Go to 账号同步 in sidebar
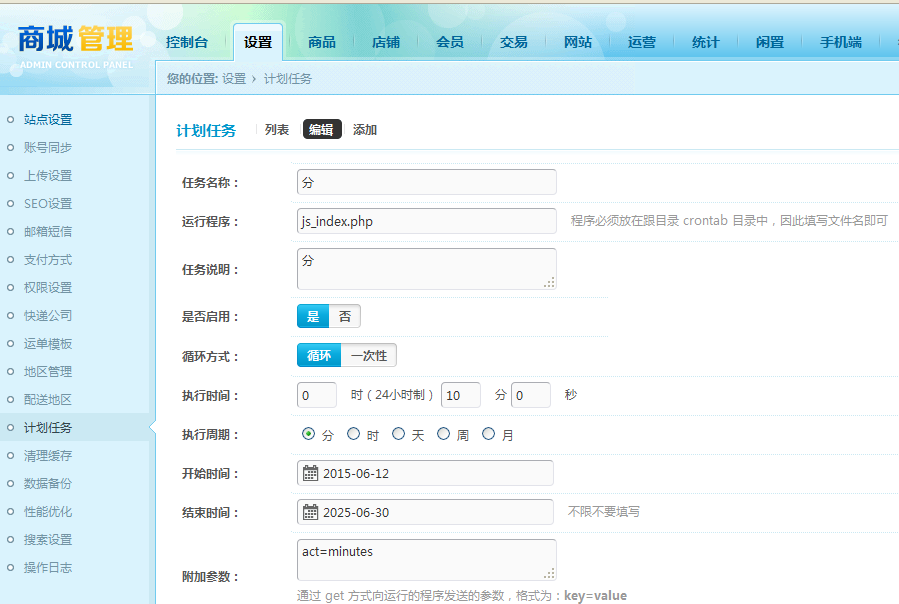The height and width of the screenshot is (604, 899). [48, 147]
